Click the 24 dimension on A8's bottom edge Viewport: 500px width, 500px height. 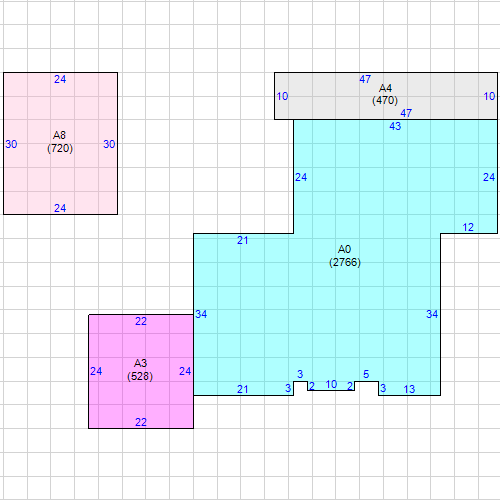(60, 208)
